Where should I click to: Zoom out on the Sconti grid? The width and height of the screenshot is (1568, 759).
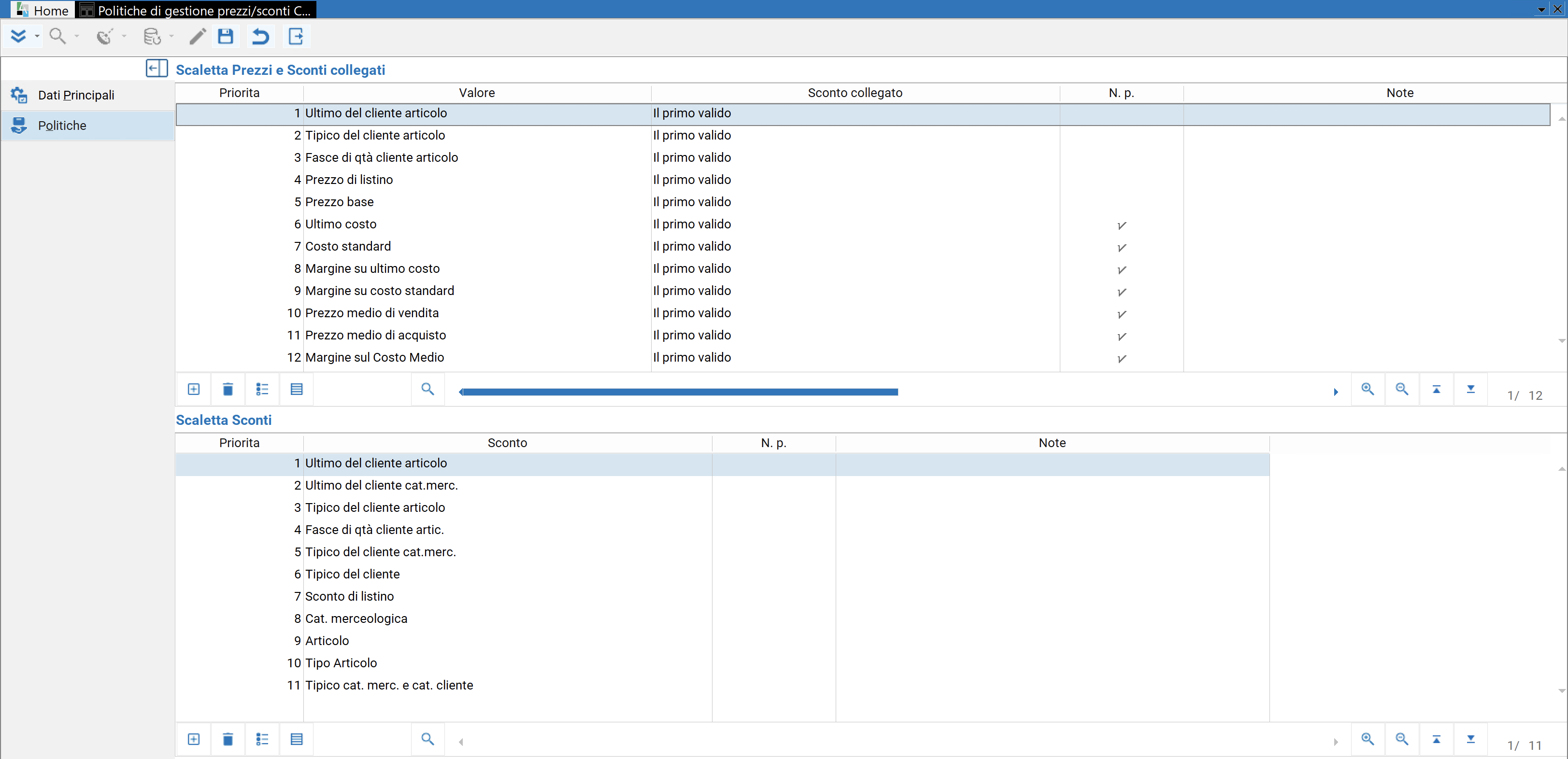pyautogui.click(x=1402, y=740)
